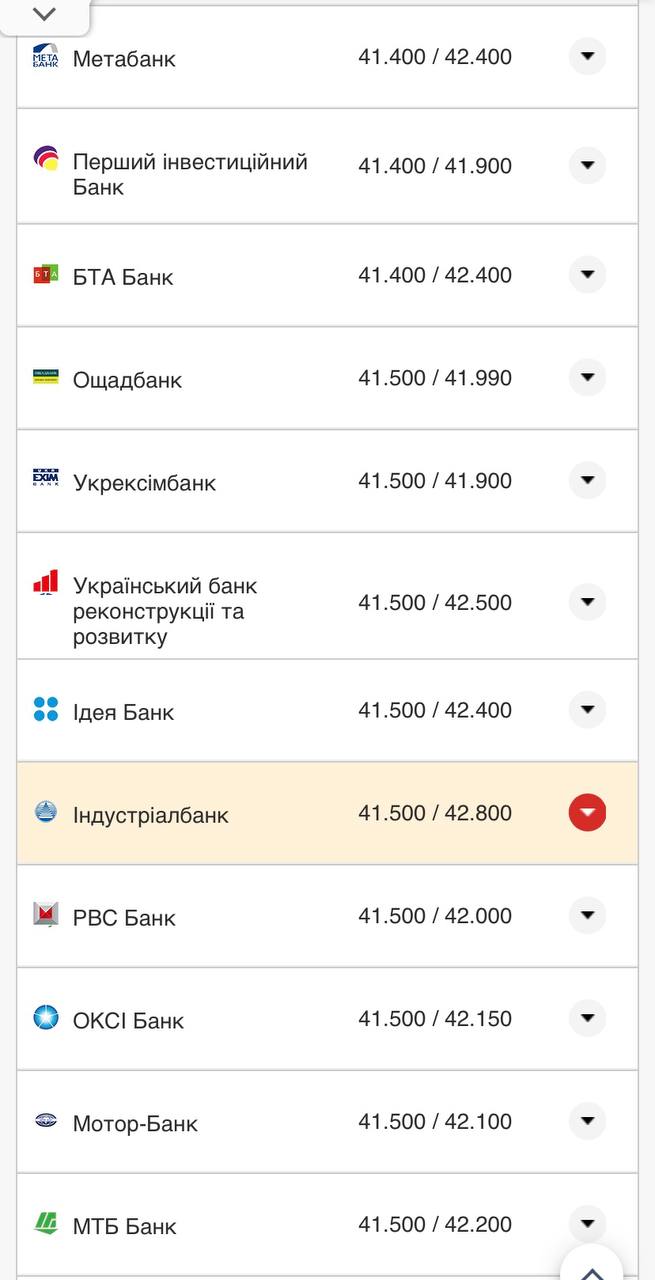Click the БТА Банк logo icon

45,275
